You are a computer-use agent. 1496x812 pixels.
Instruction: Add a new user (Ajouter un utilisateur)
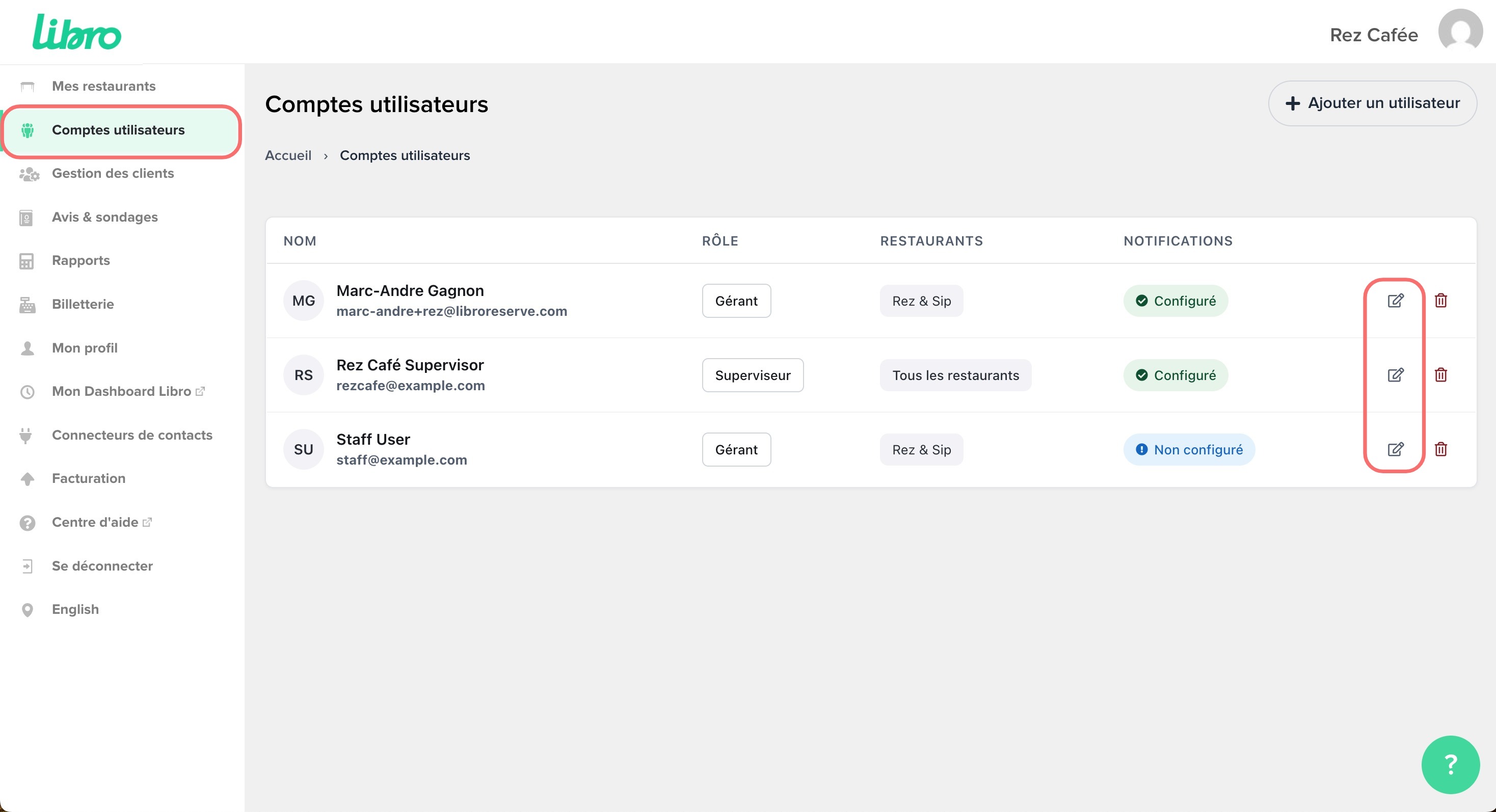(x=1372, y=103)
